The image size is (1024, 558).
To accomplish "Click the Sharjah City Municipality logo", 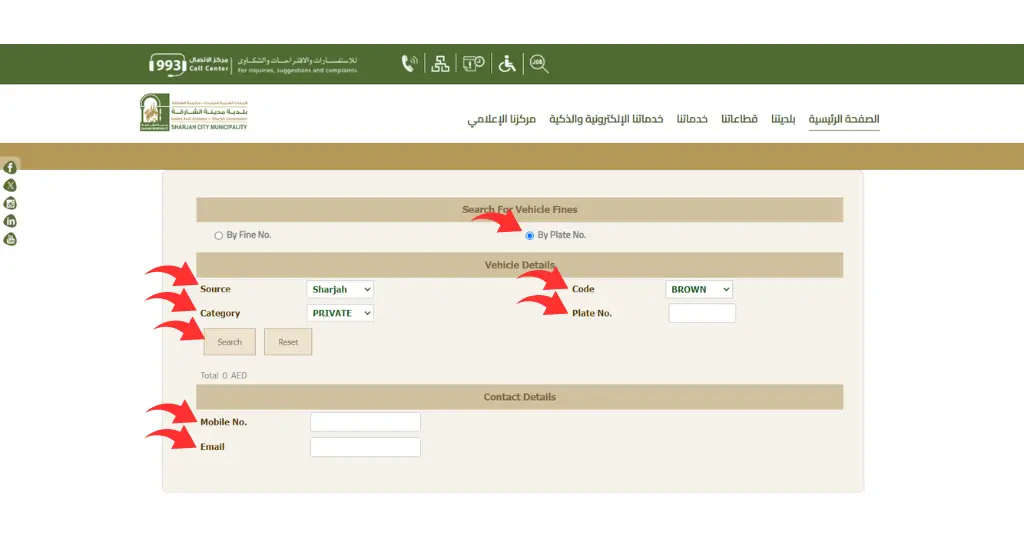I will click(x=194, y=112).
